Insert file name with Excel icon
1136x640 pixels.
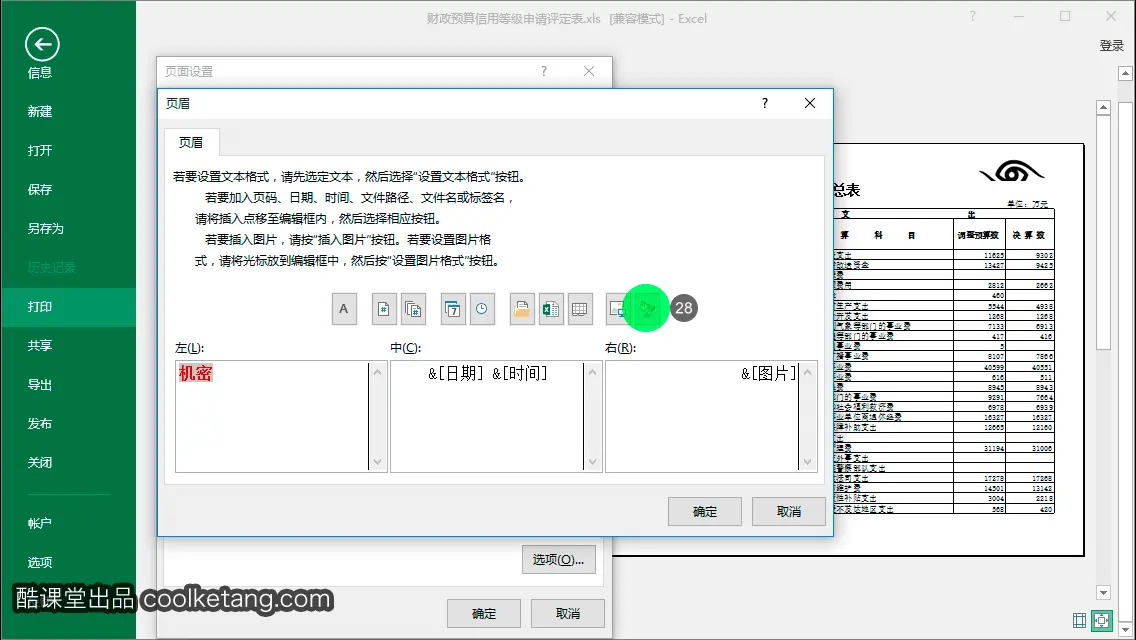551,309
